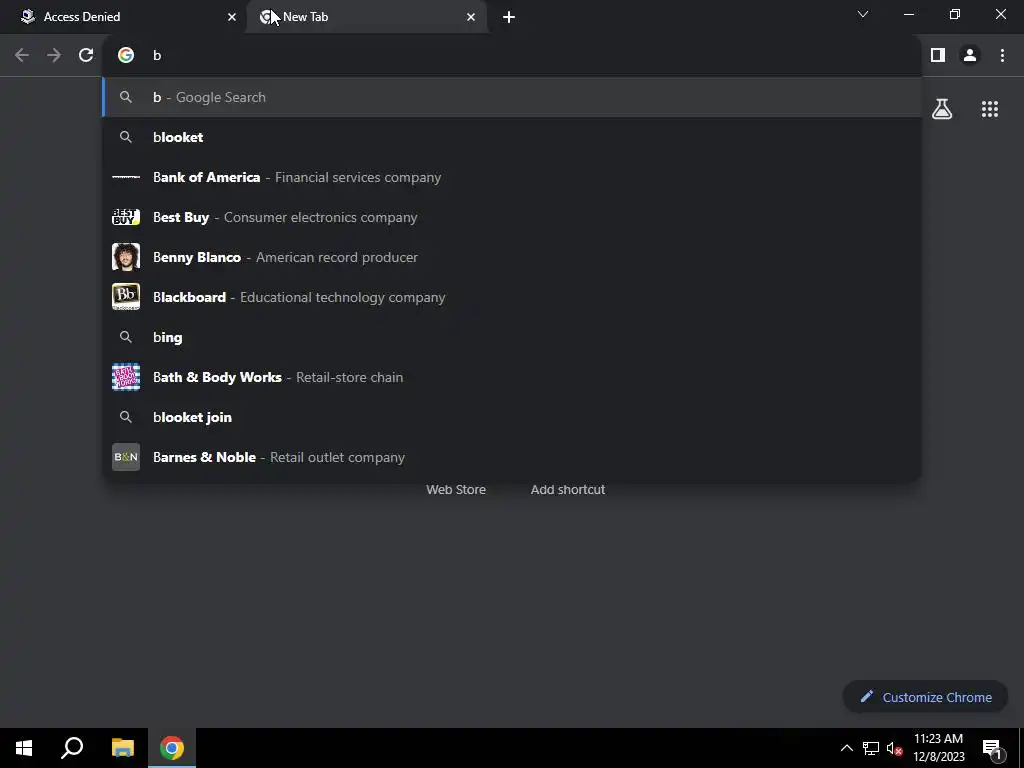The width and height of the screenshot is (1024, 768).
Task: Click the Best Buy logo thumbnail
Action: (126, 217)
